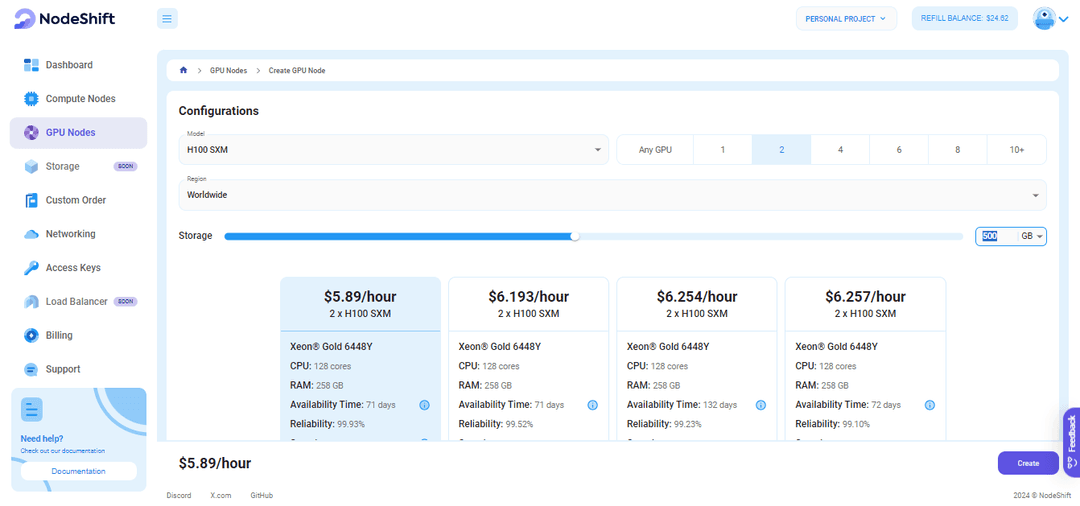Viewport: 1080px width, 506px height.
Task: Click 'Check out our documentation' text
Action: [x=63, y=451]
